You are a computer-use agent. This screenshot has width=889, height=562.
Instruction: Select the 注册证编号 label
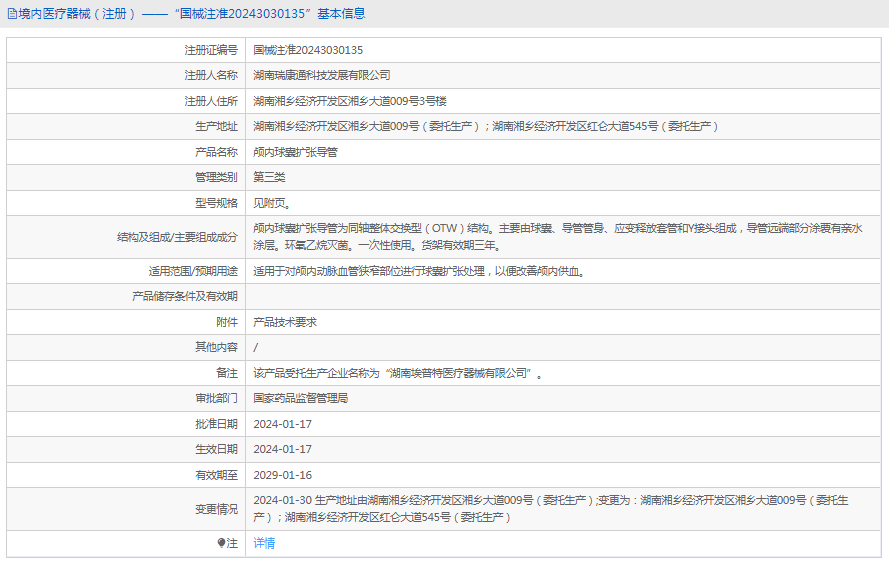(x=211, y=50)
